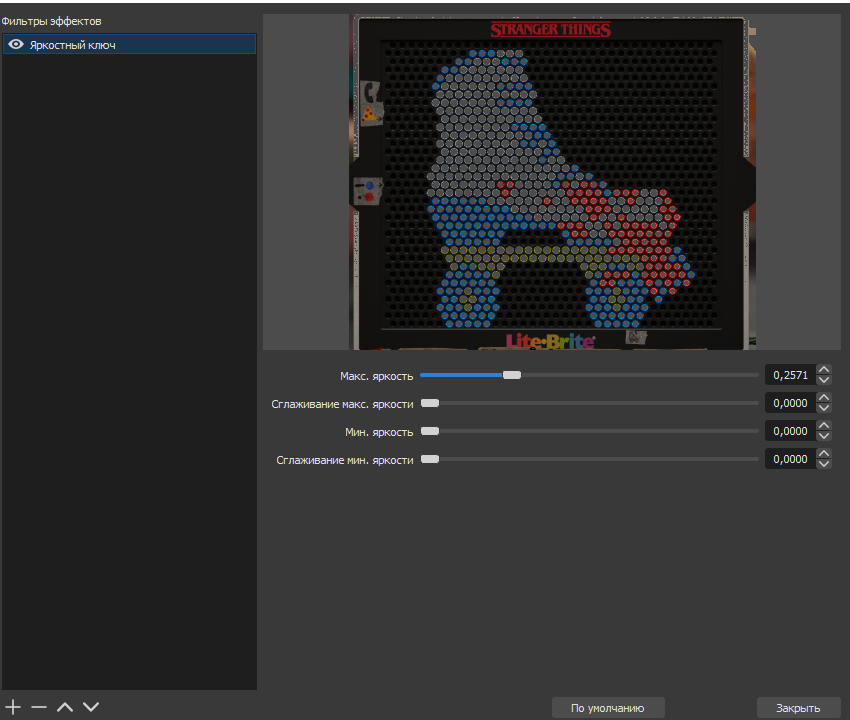Click the Lite-Brite filter preview image
Image resolution: width=850 pixels, height=720 pixels.
tap(552, 182)
